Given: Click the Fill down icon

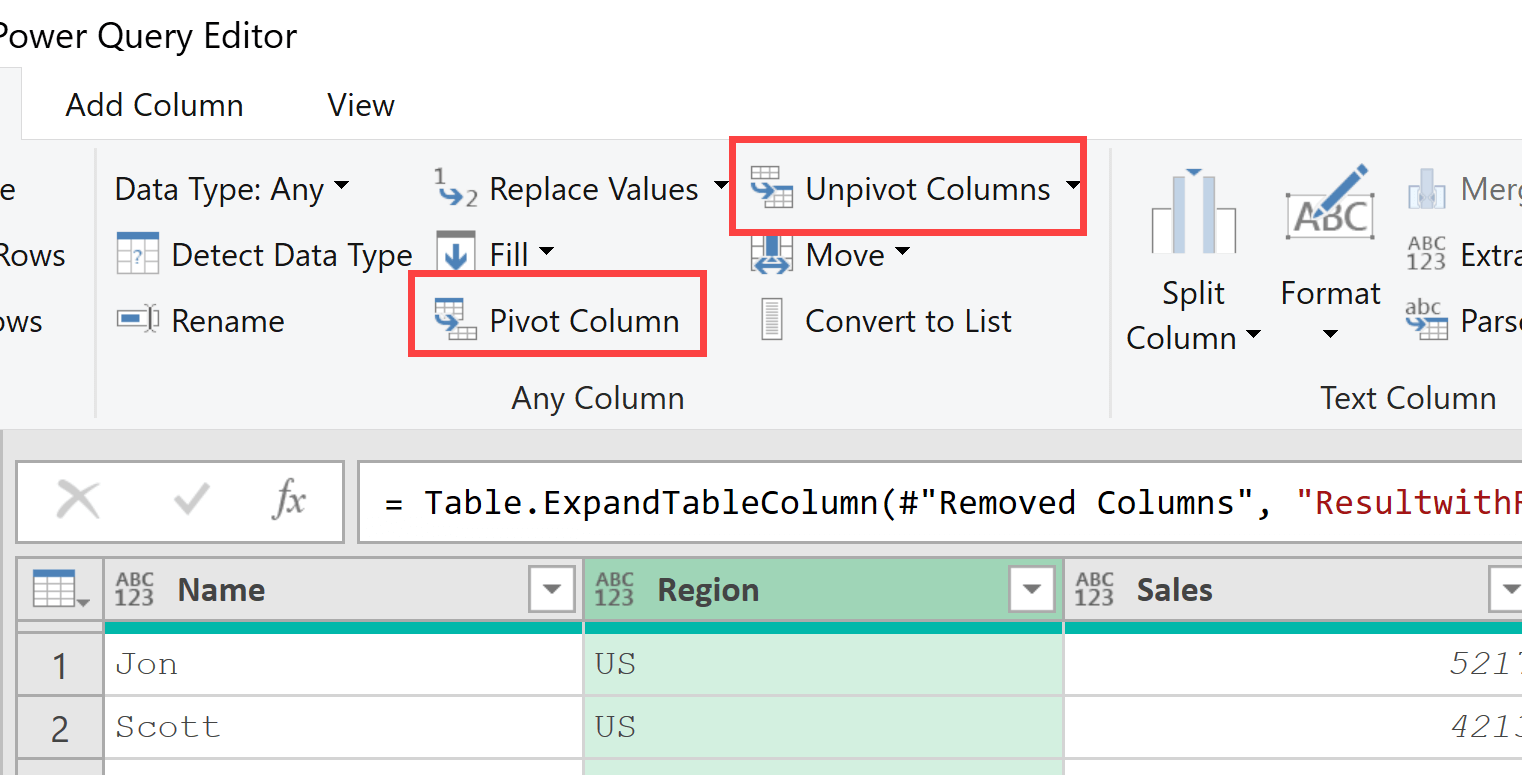Looking at the screenshot, I should 456,252.
